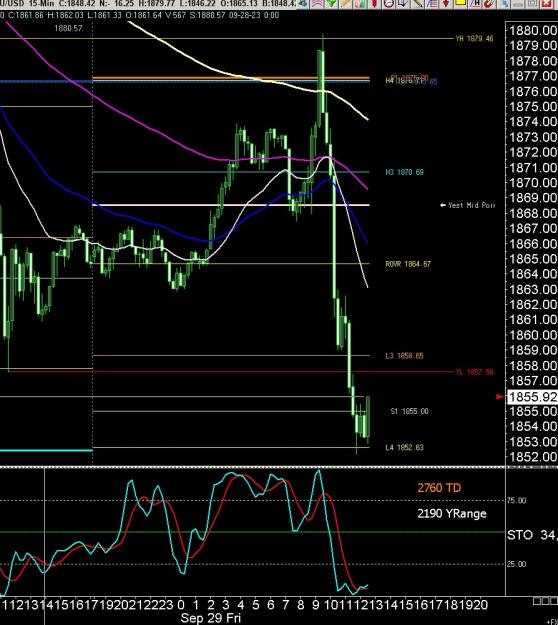Click the '2760 TD' orange text
The width and height of the screenshot is (558, 625).
[439, 488]
